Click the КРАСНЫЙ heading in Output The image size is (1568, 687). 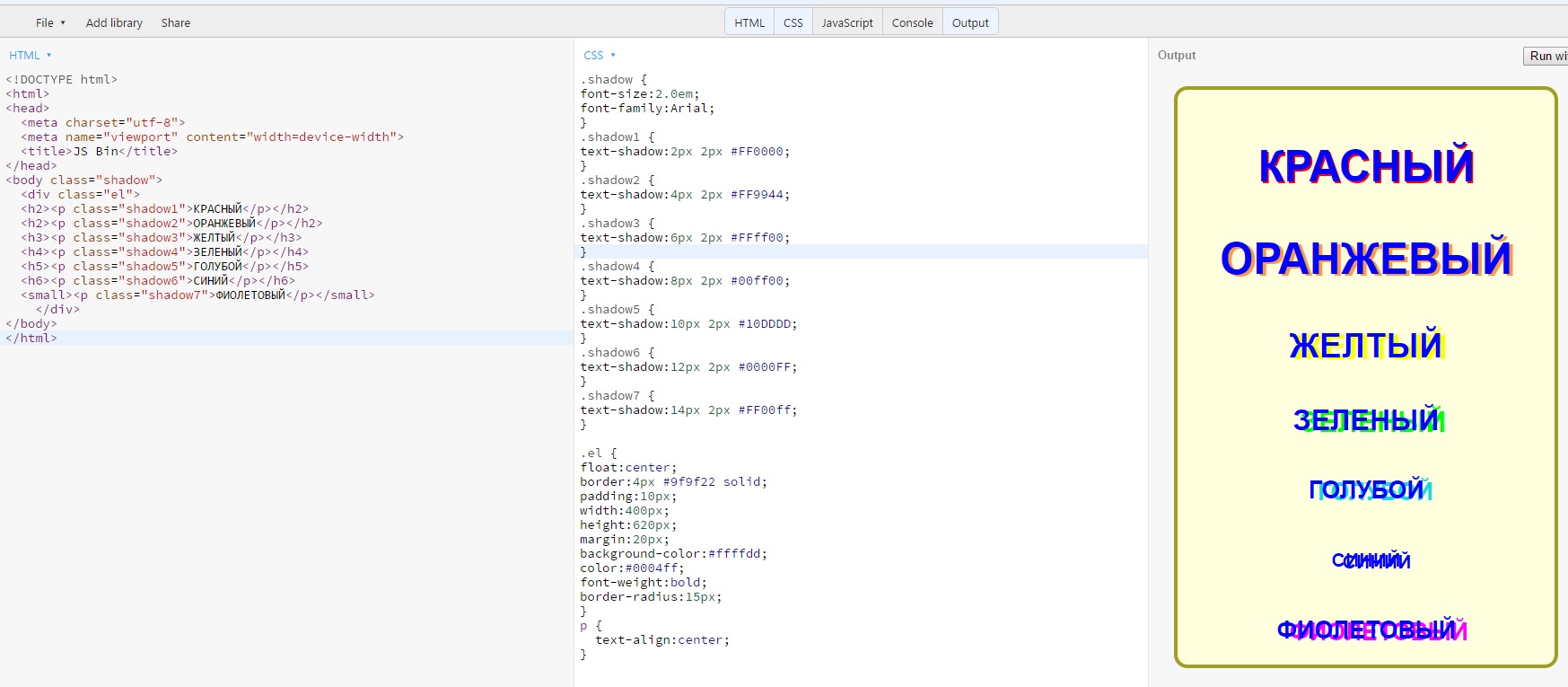coord(1366,166)
